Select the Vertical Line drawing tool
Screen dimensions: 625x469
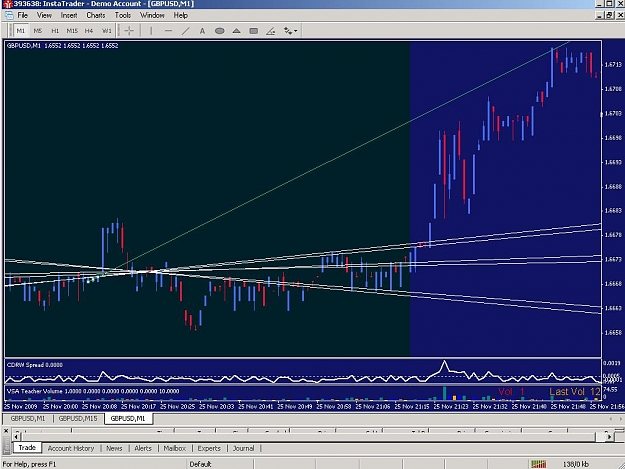click(x=151, y=31)
